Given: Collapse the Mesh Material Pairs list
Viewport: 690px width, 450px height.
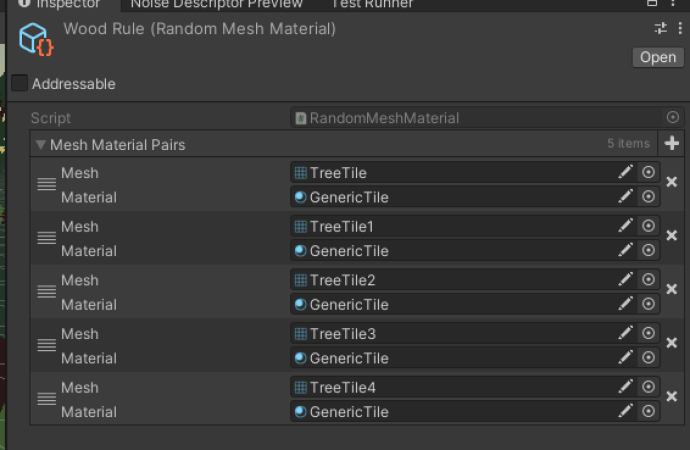Looking at the screenshot, I should click(40, 145).
